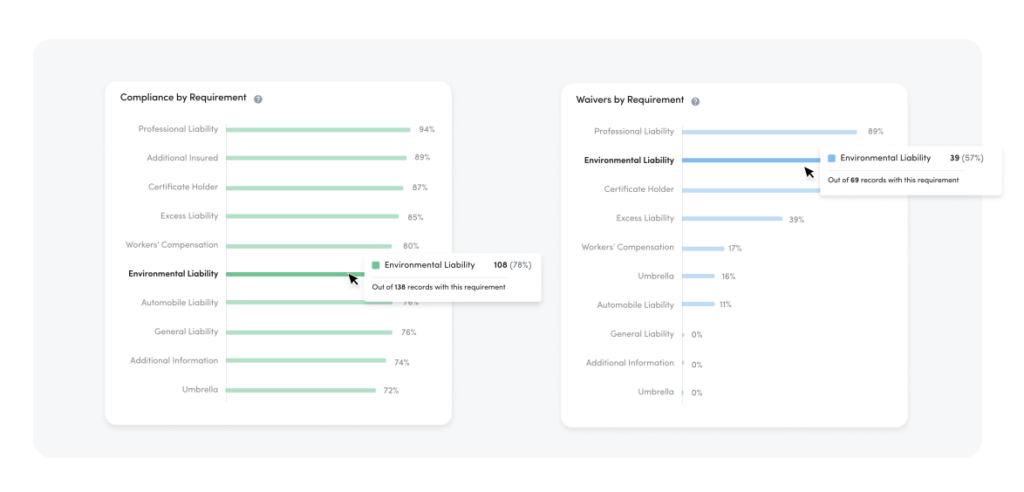This screenshot has height=492, width=1024.
Task: Select Professional Liability 89% waiver bar
Action: click(769, 131)
